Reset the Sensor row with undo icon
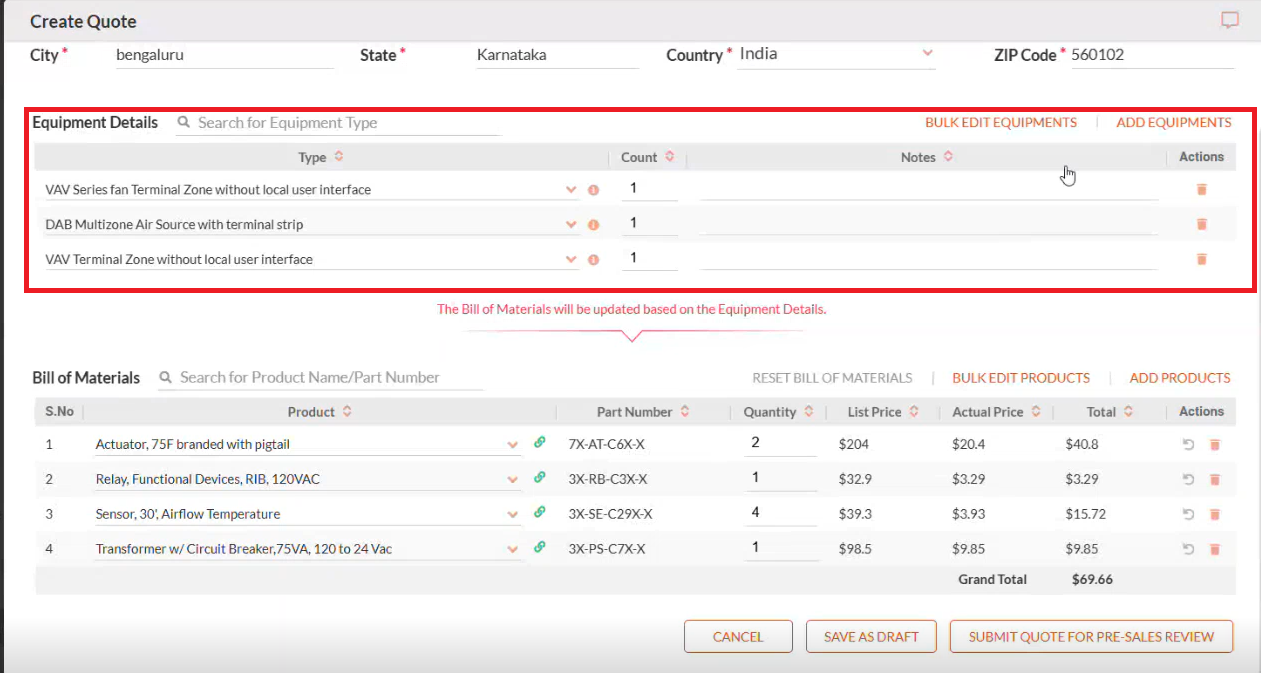Viewport: 1270px width, 673px height. pos(1189,514)
